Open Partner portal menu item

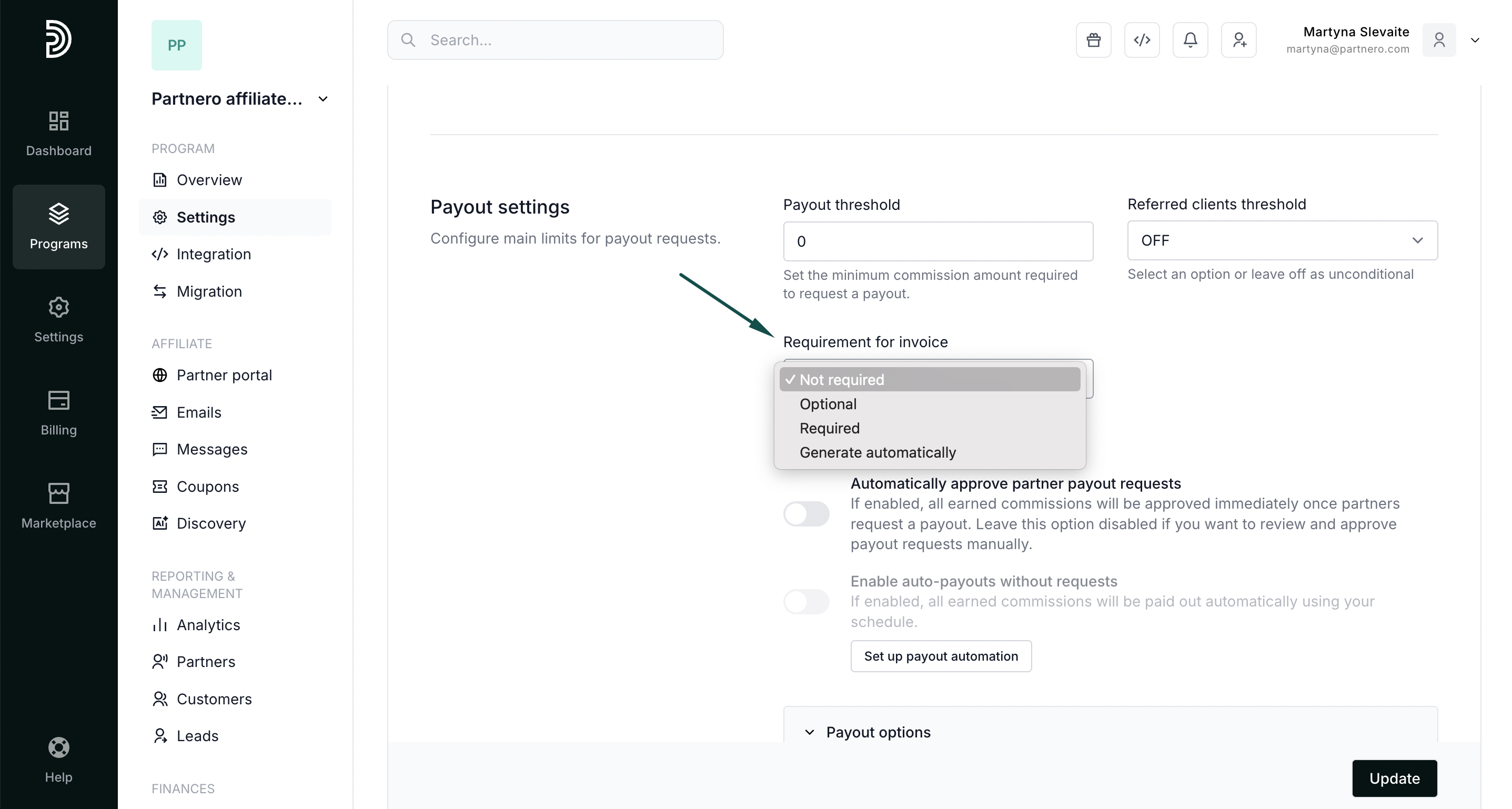224,376
